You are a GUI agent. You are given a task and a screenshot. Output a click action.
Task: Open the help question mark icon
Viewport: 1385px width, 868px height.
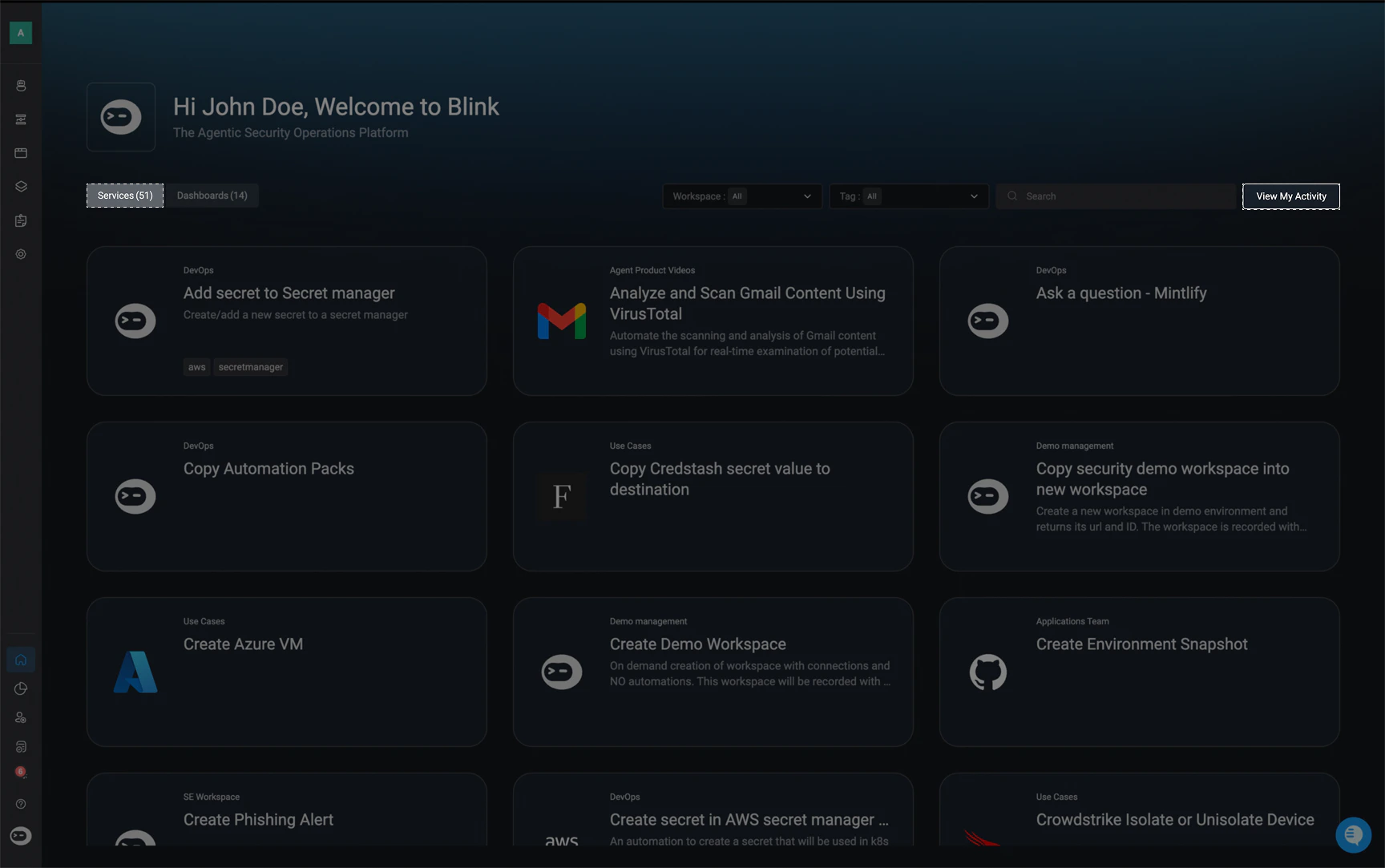coord(21,804)
